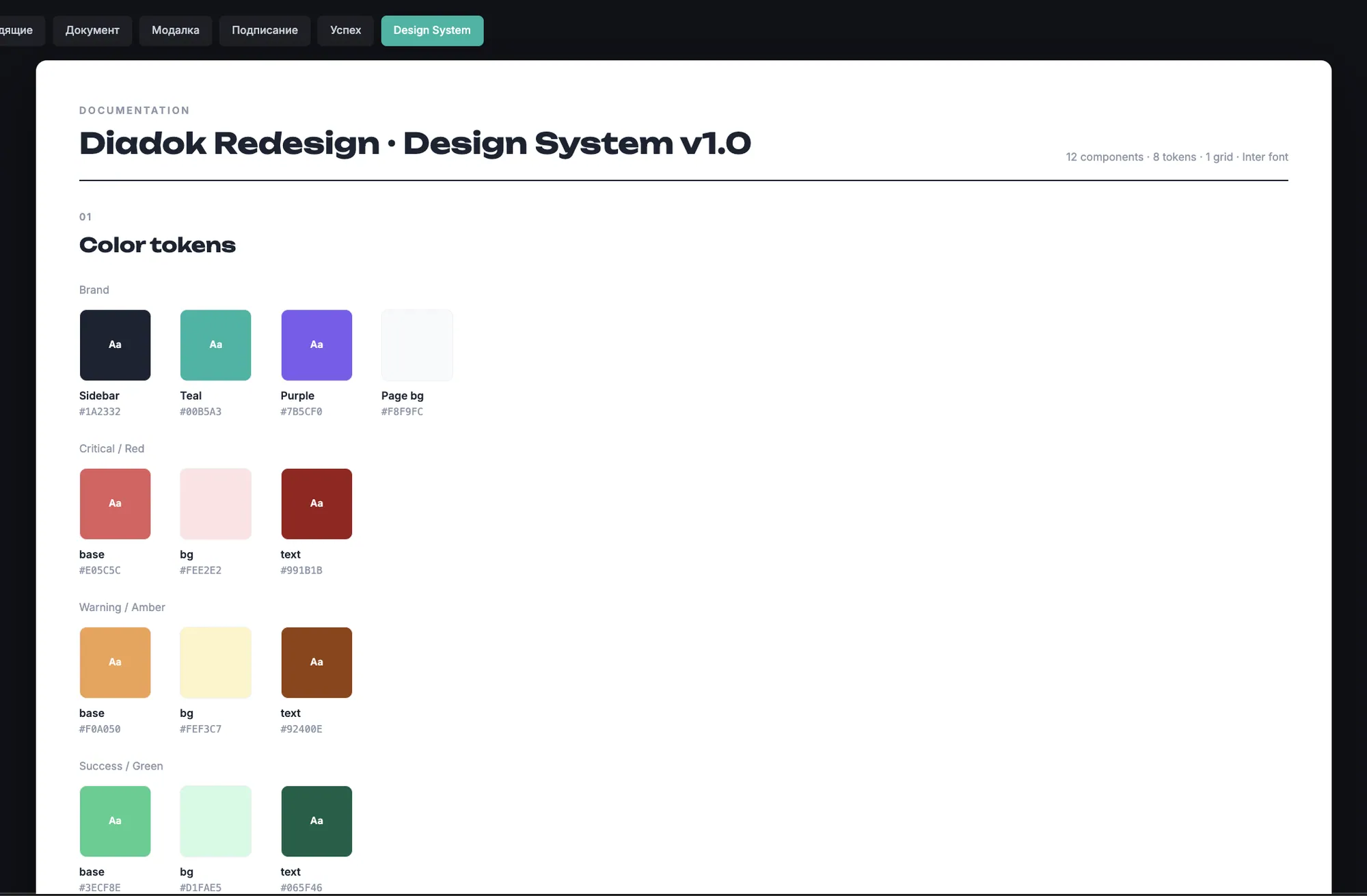Select the Critical base #E05C5C swatch

(115, 504)
